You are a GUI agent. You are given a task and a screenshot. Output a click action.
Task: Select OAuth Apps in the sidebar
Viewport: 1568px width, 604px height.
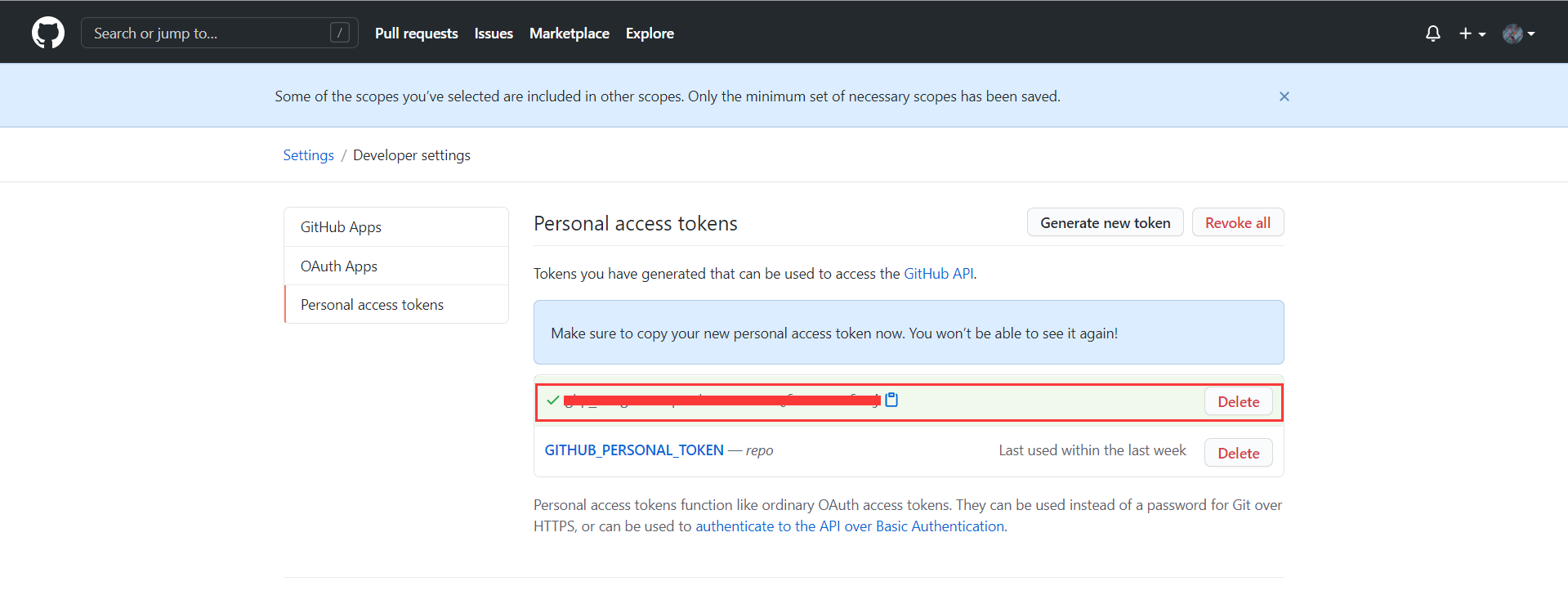[338, 266]
